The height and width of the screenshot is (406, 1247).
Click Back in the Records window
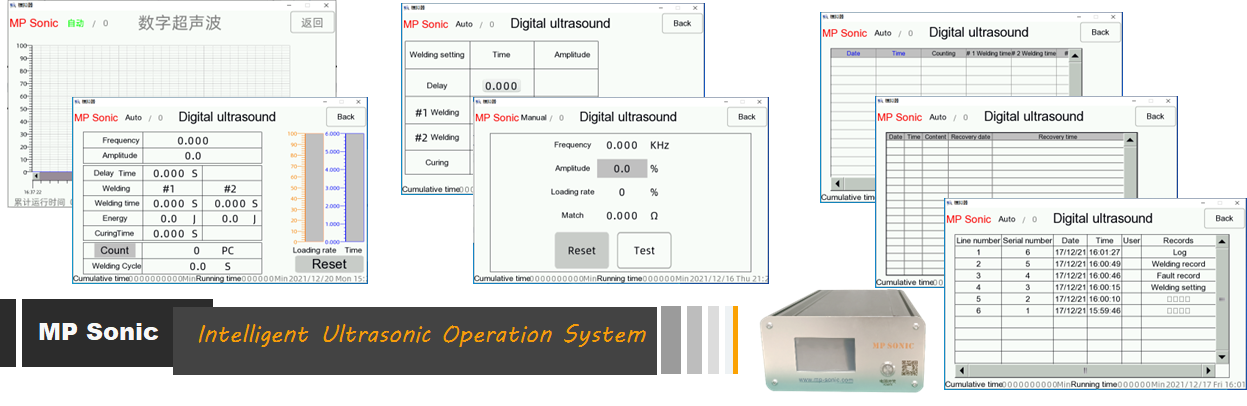point(1224,218)
